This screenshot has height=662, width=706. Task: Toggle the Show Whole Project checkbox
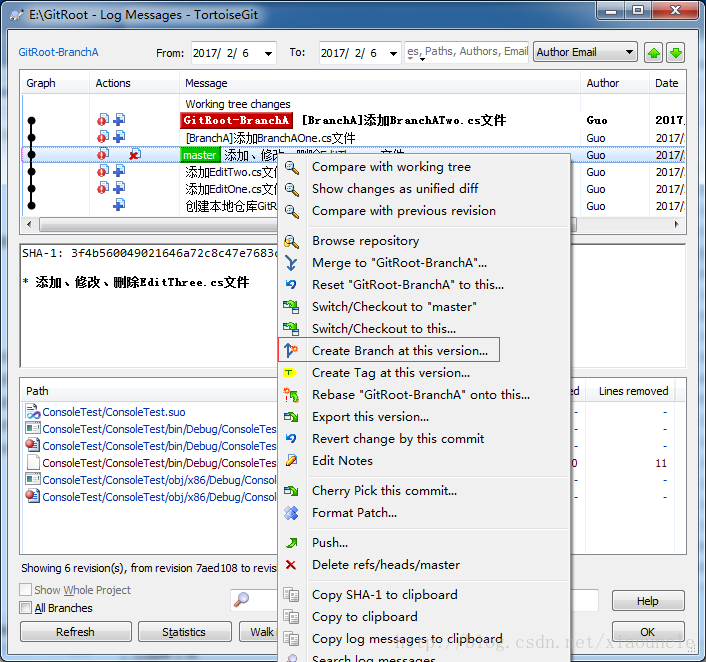point(26,589)
